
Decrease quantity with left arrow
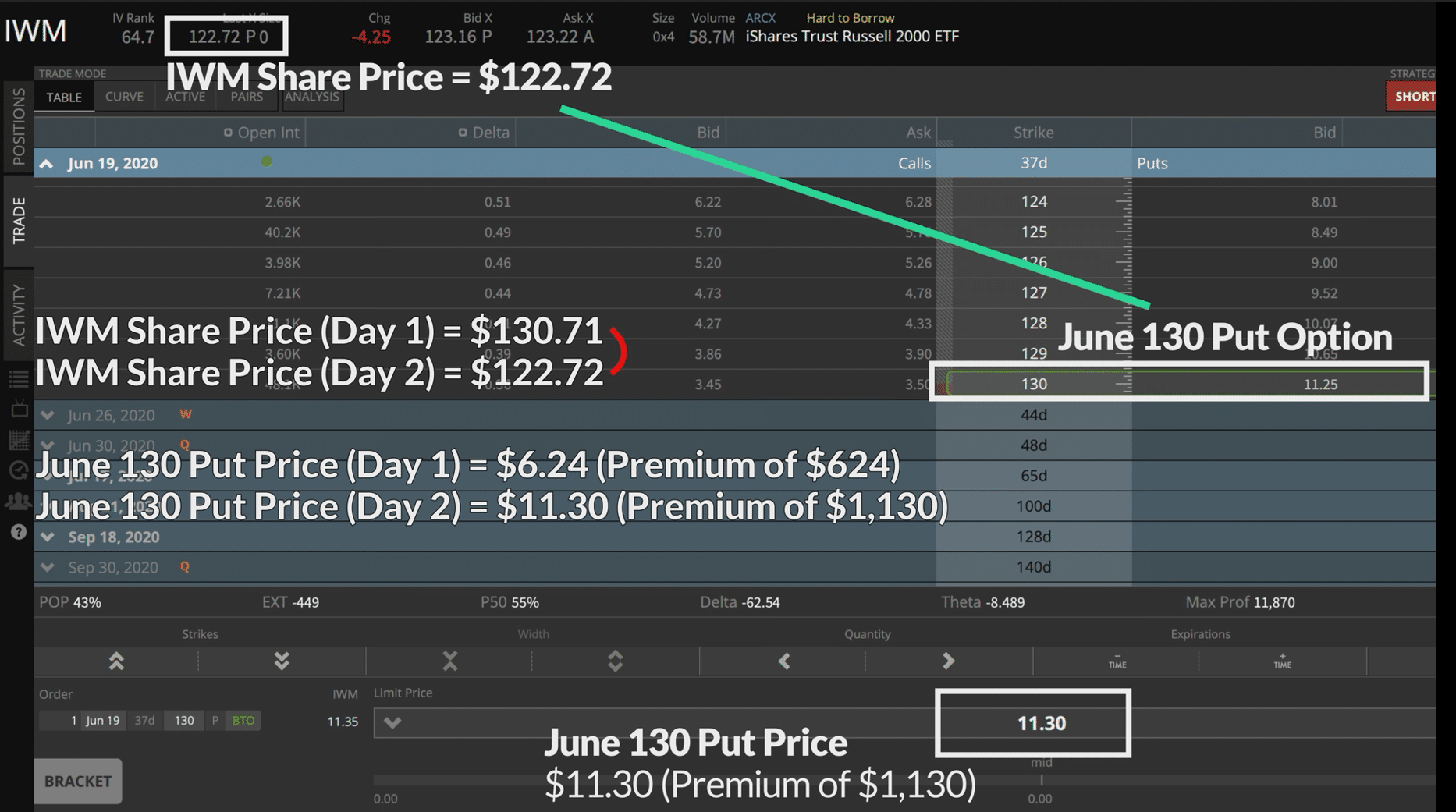784,661
